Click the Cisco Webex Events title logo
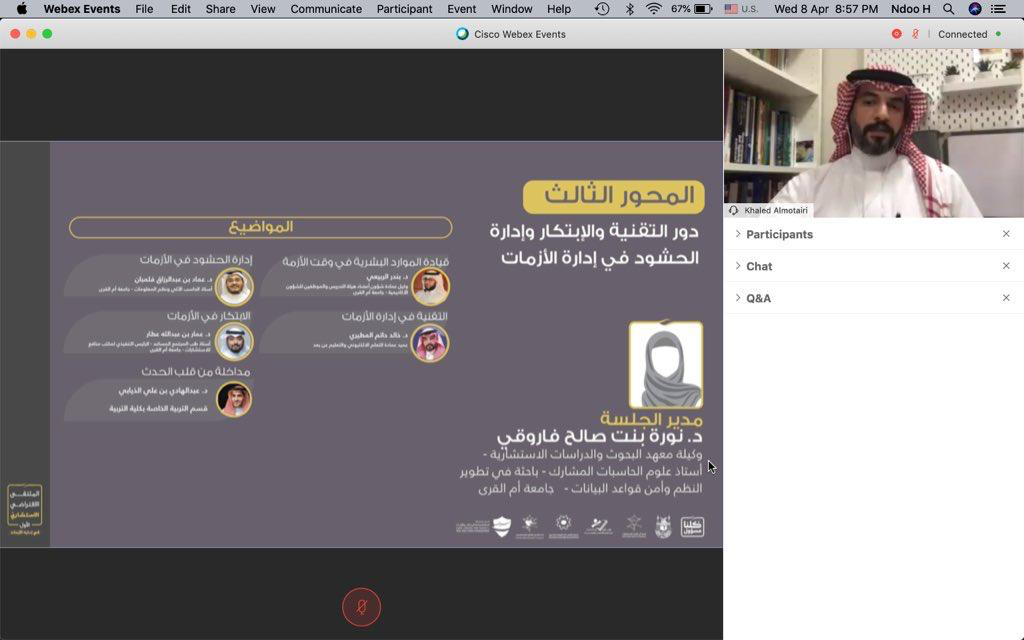 462,34
